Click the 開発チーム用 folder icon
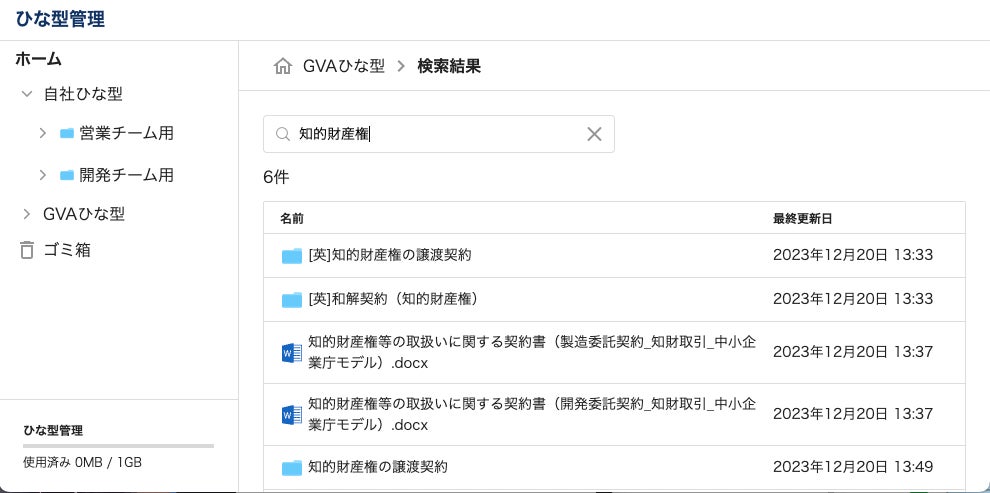This screenshot has height=493, width=990. (67, 175)
